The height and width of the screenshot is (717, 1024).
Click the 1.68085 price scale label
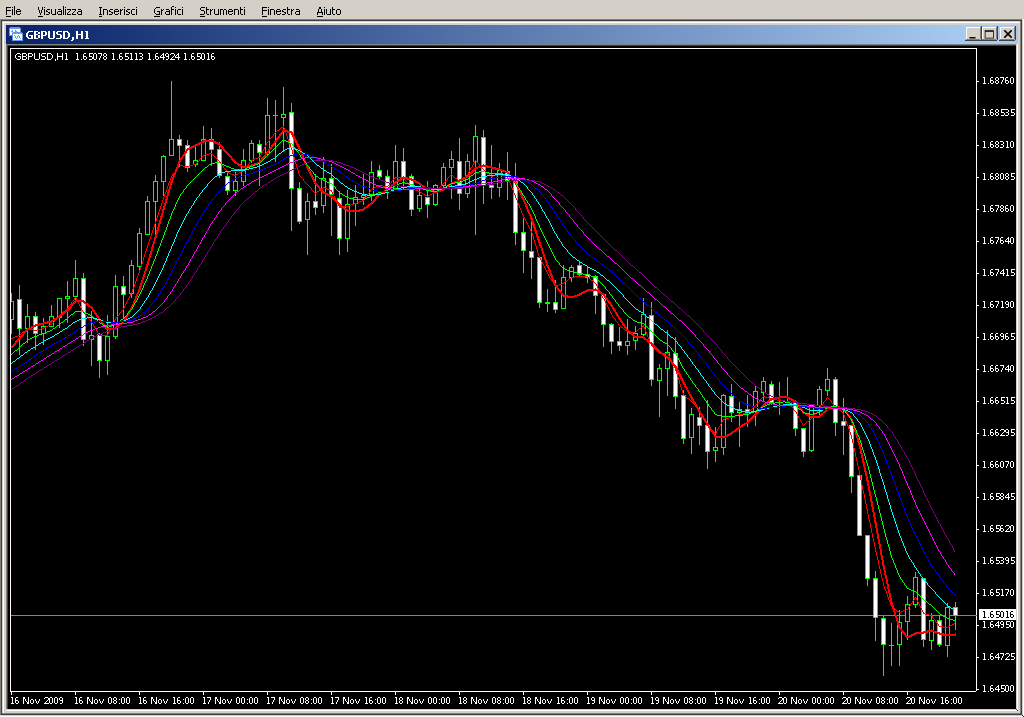[999, 177]
